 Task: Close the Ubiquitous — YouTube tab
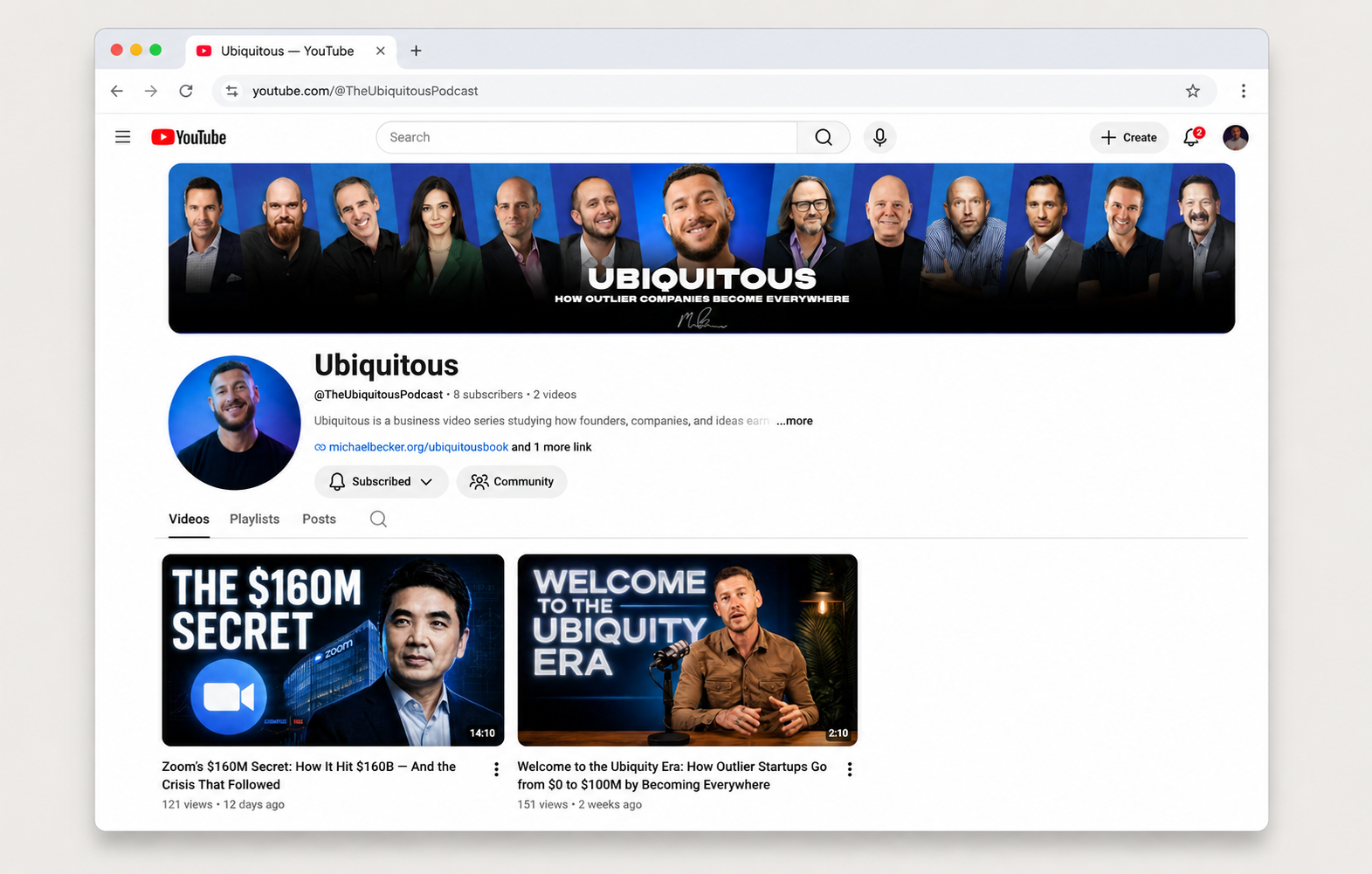(380, 51)
